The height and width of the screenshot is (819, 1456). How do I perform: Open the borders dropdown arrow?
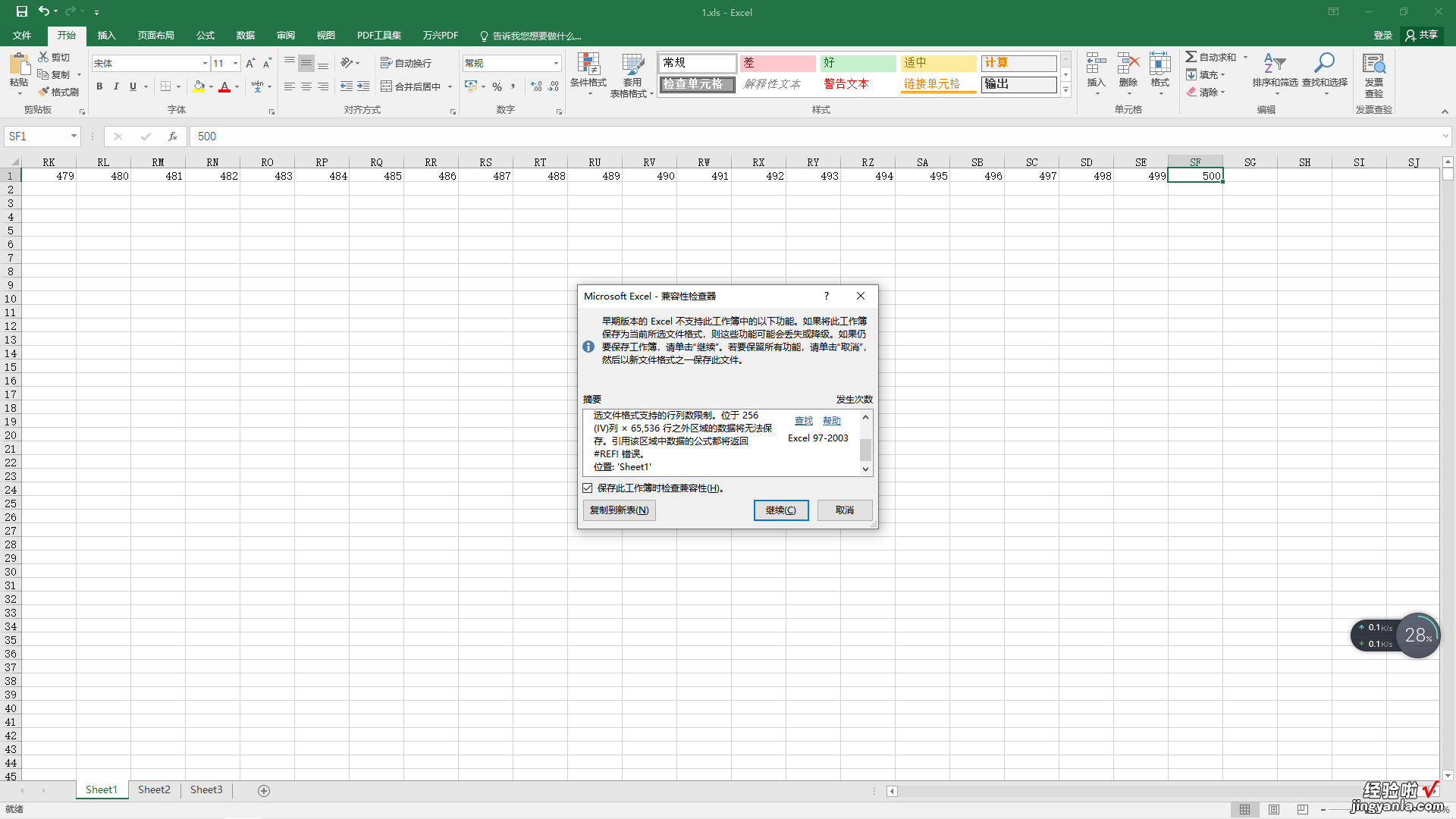point(178,86)
